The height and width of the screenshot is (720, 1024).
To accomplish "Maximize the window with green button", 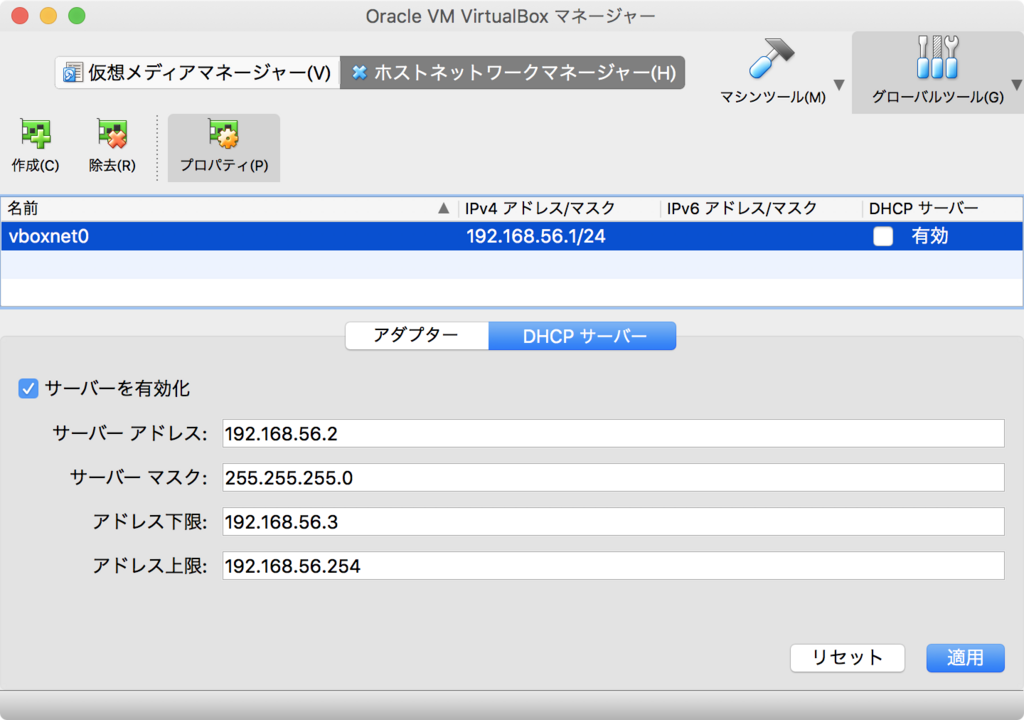I will (x=77, y=16).
